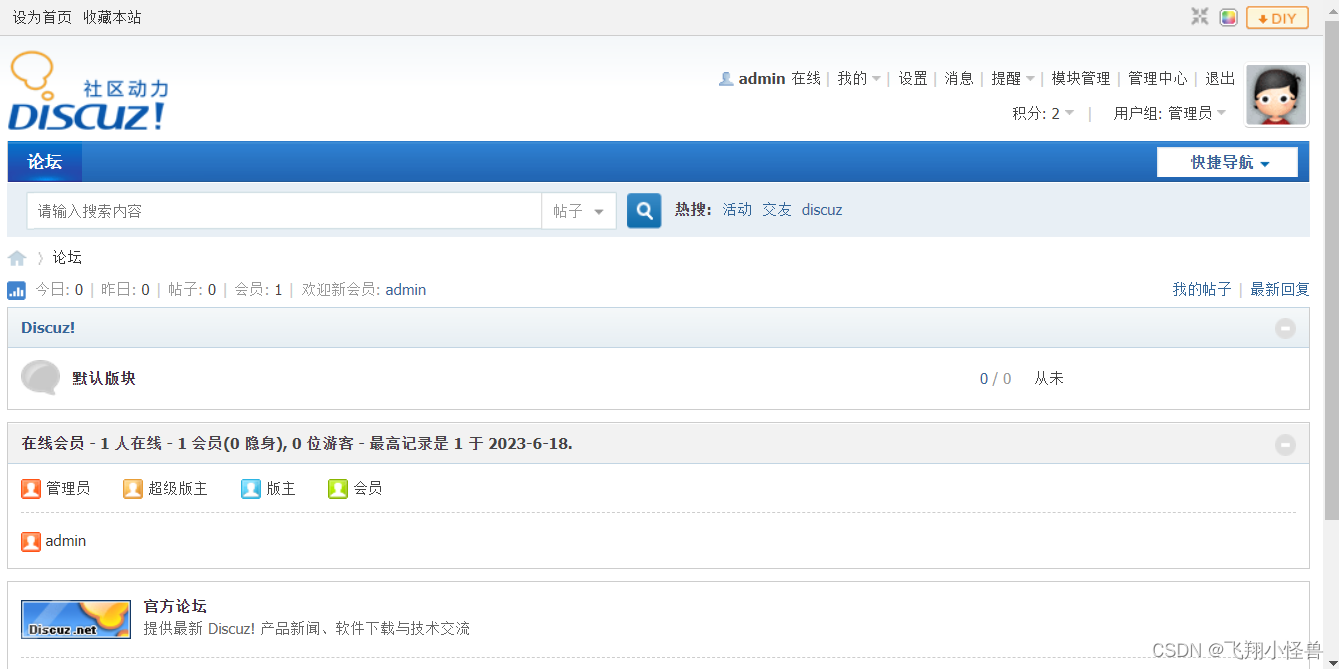Switch to the 论坛 tab
Screen dimensions: 1339x669
click(44, 161)
